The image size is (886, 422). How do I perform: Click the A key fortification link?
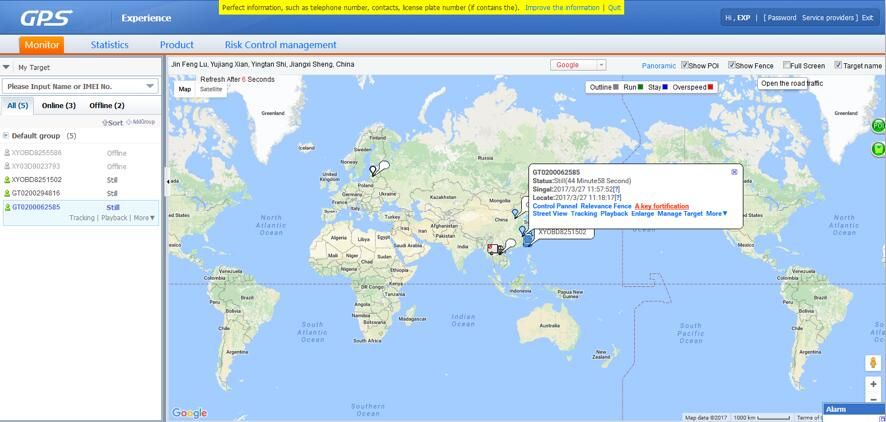(x=661, y=206)
